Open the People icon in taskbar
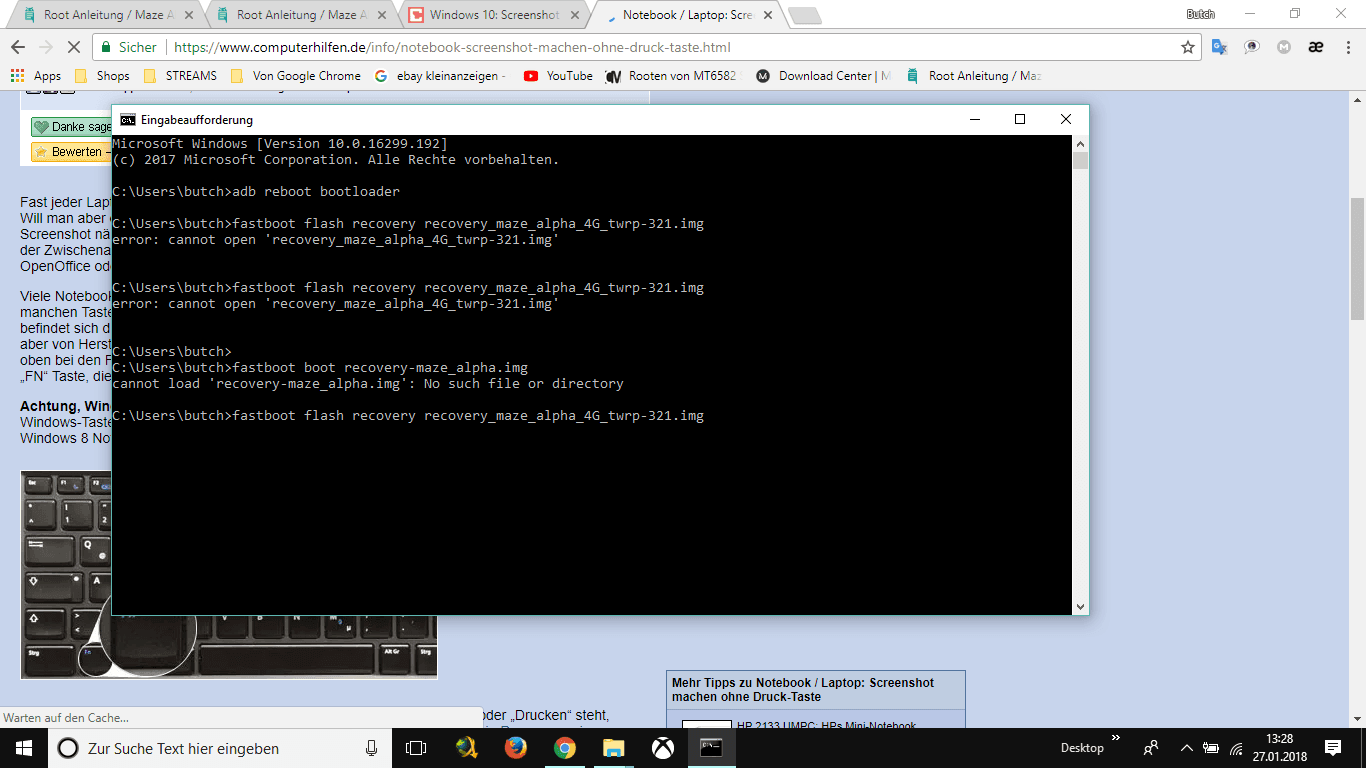 point(1151,748)
